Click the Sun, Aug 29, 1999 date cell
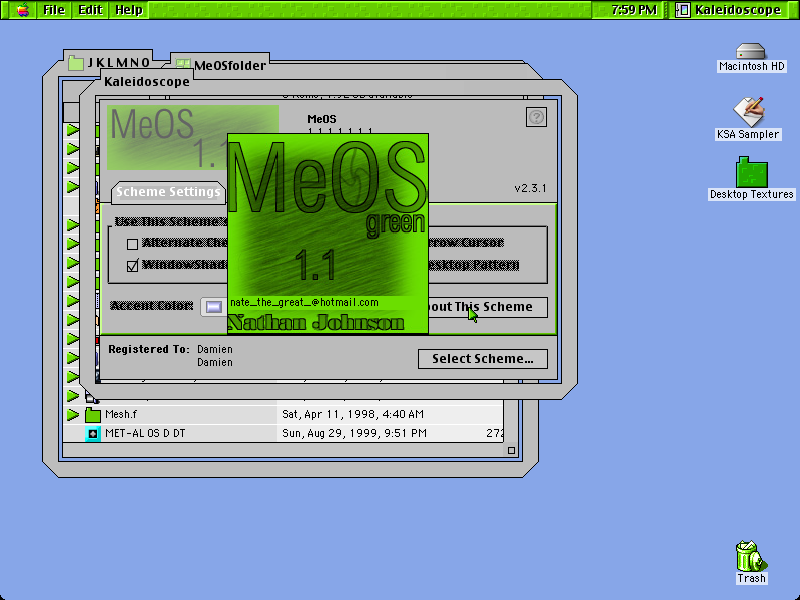Image resolution: width=800 pixels, height=600 pixels. coord(354,433)
